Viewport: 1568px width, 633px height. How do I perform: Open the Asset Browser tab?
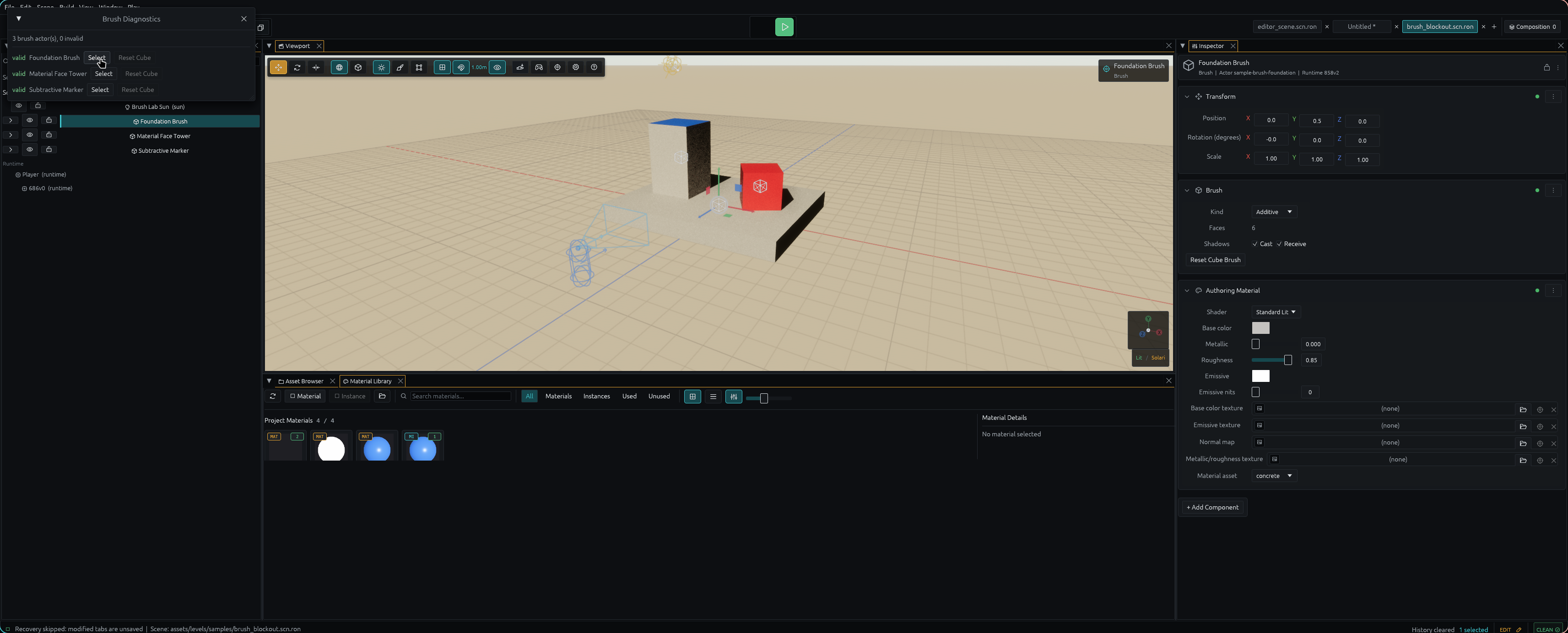304,381
